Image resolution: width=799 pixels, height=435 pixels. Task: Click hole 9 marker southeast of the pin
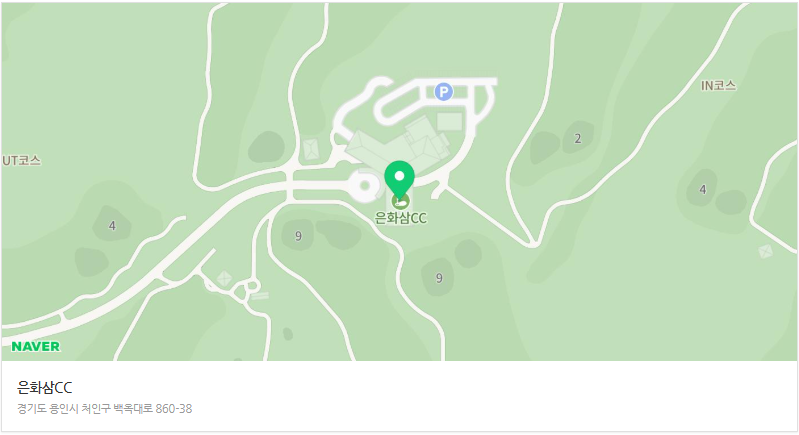point(439,278)
